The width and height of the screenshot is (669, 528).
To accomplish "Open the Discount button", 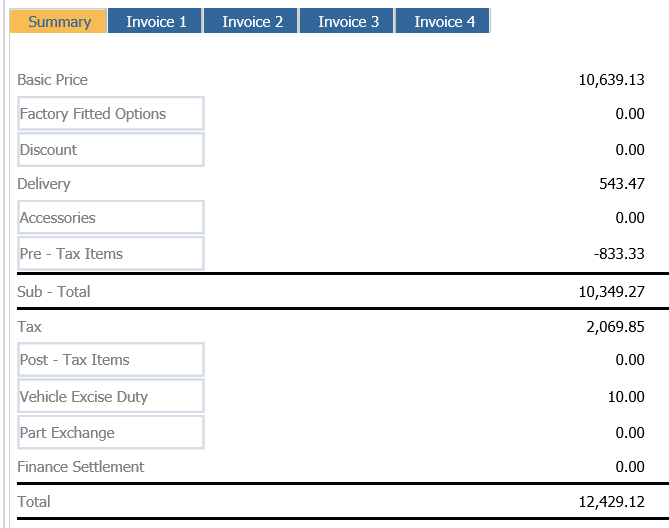I will tap(111, 150).
